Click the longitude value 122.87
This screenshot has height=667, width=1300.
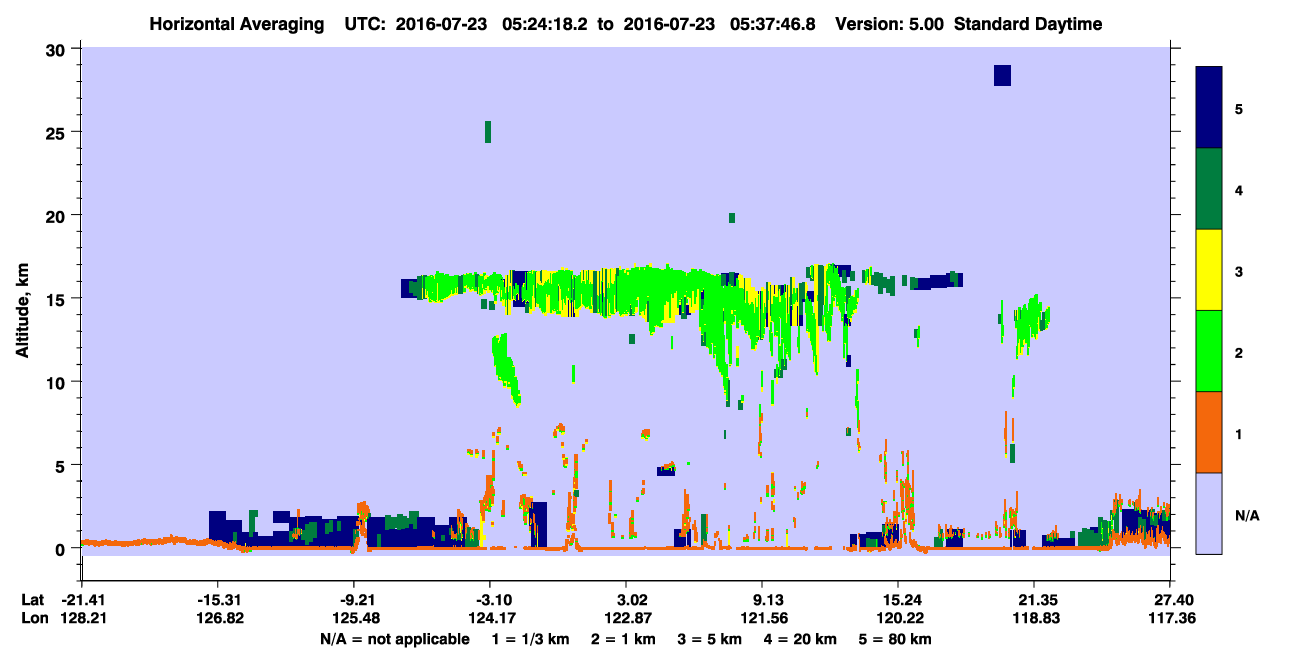pos(626,619)
